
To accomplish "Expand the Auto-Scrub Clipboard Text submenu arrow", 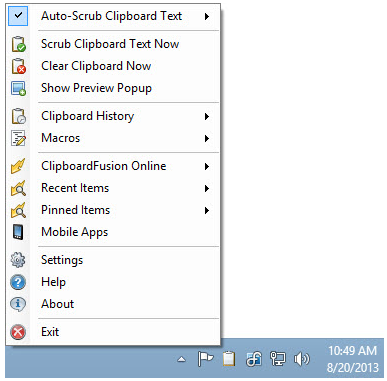I will point(207,16).
